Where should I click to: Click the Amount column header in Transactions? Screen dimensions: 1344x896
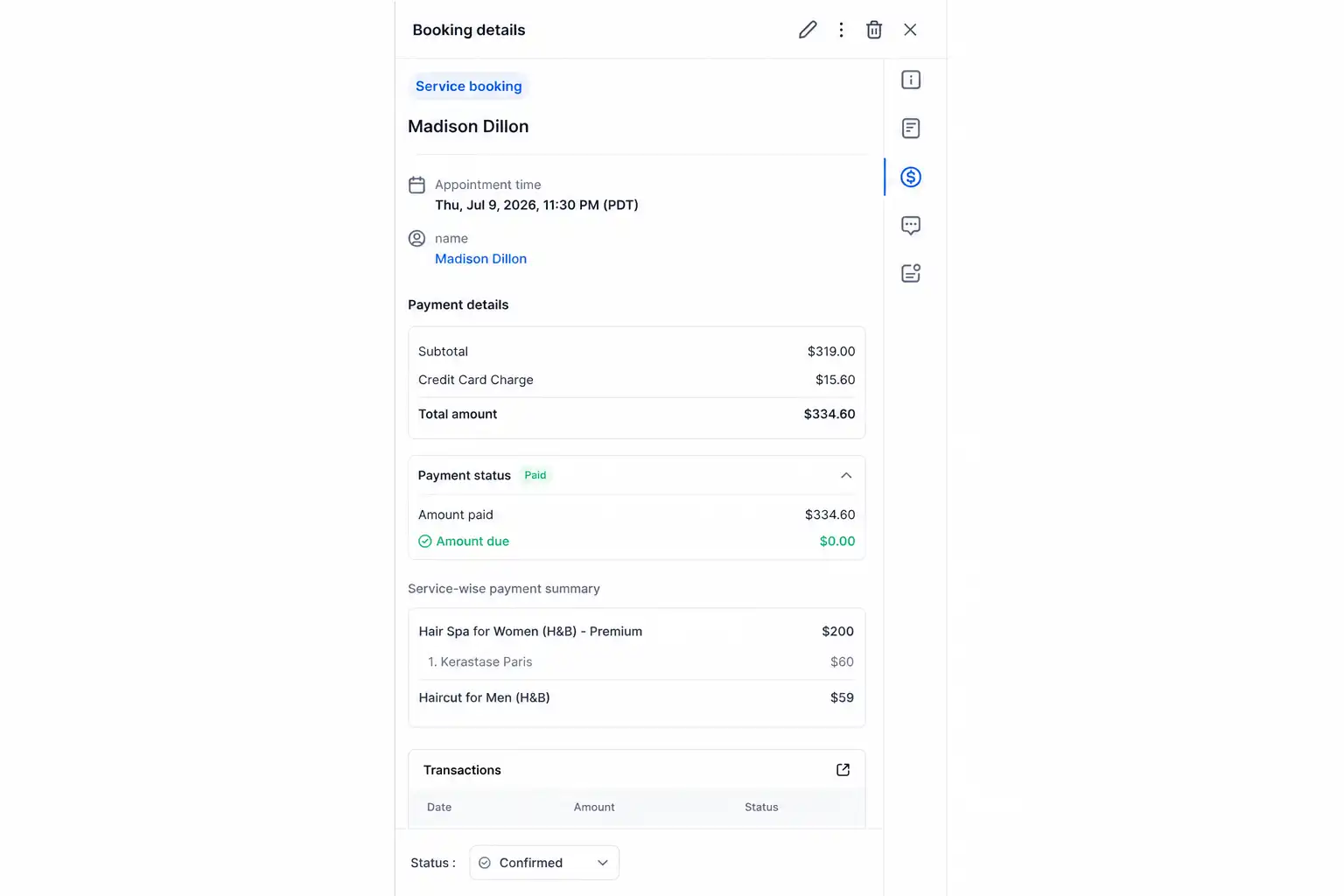(594, 808)
